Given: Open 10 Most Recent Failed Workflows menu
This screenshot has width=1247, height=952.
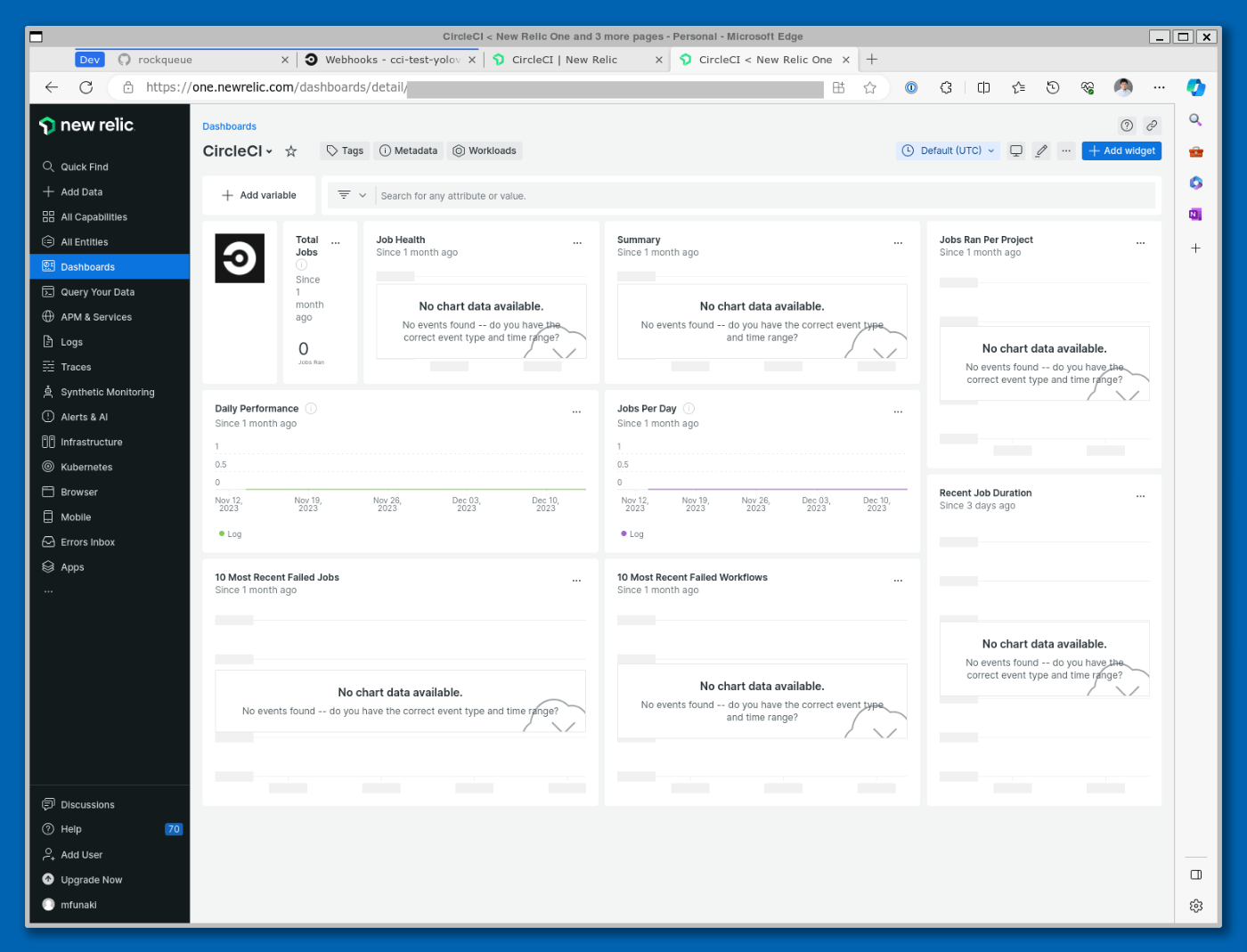Looking at the screenshot, I should tap(898, 580).
